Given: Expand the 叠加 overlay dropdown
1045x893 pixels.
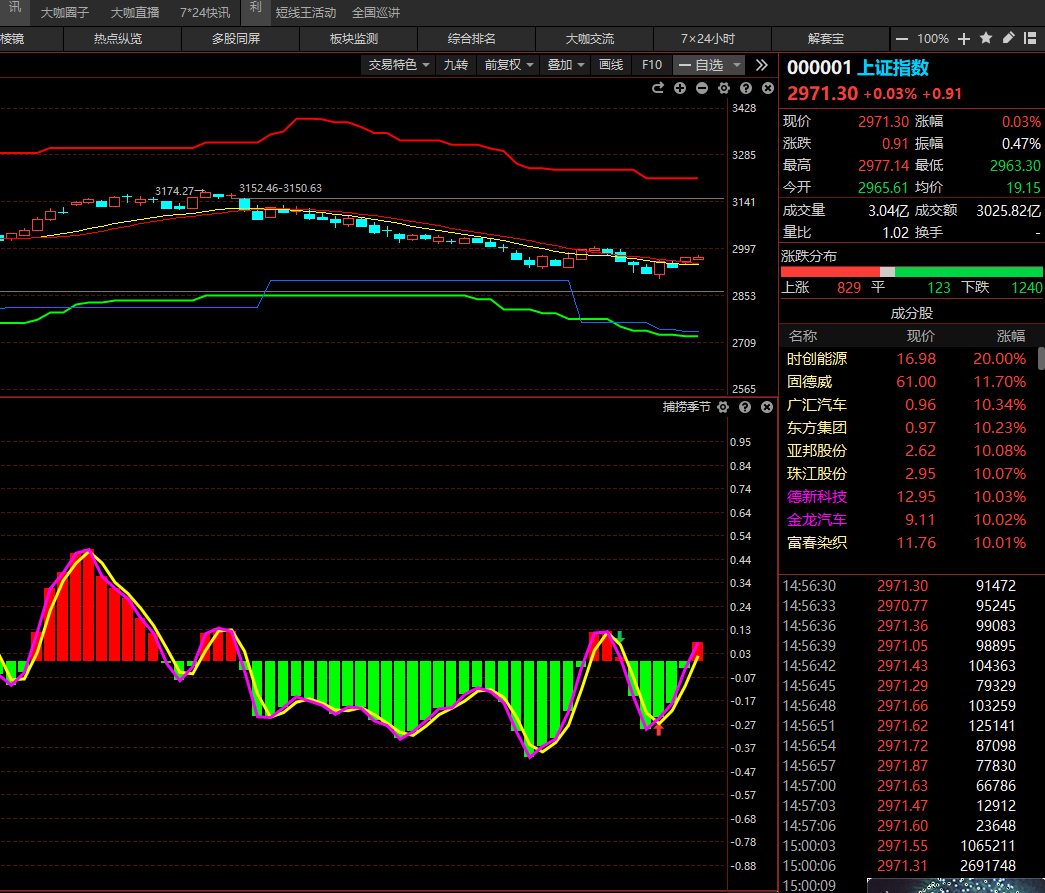Looking at the screenshot, I should pos(566,65).
